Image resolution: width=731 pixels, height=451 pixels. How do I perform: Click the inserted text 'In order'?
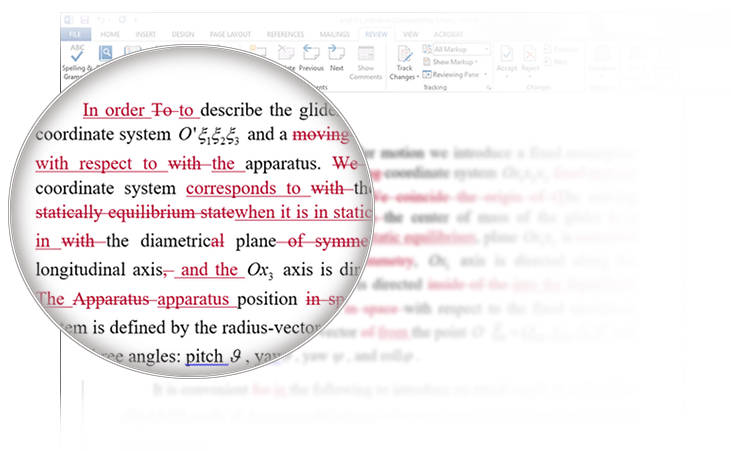tap(114, 110)
